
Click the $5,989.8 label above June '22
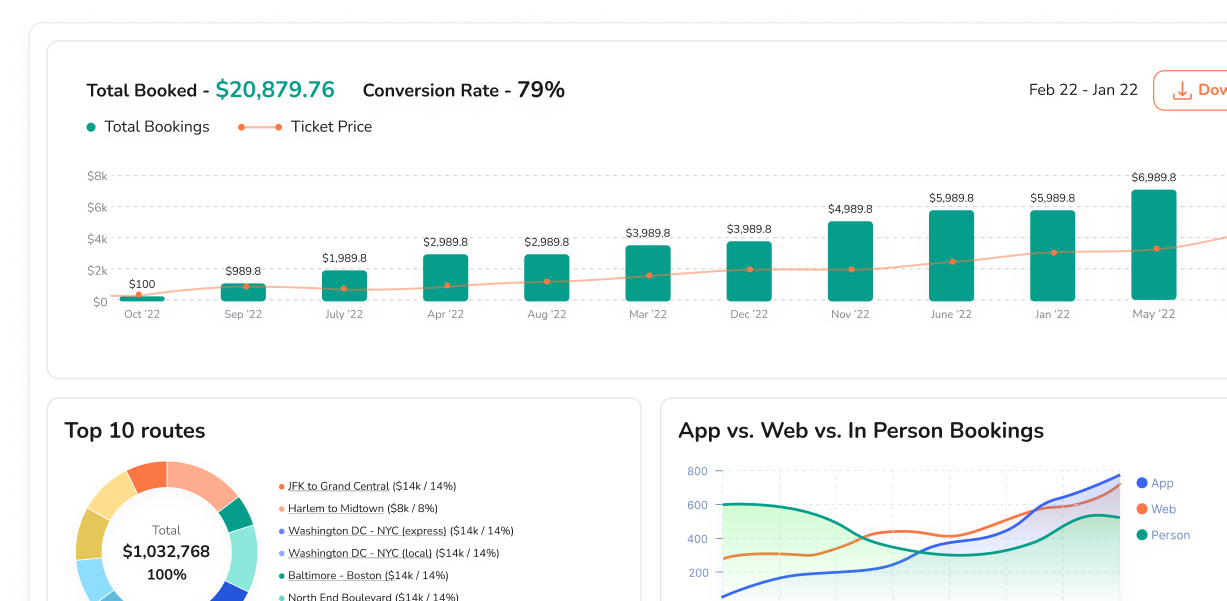click(951, 198)
